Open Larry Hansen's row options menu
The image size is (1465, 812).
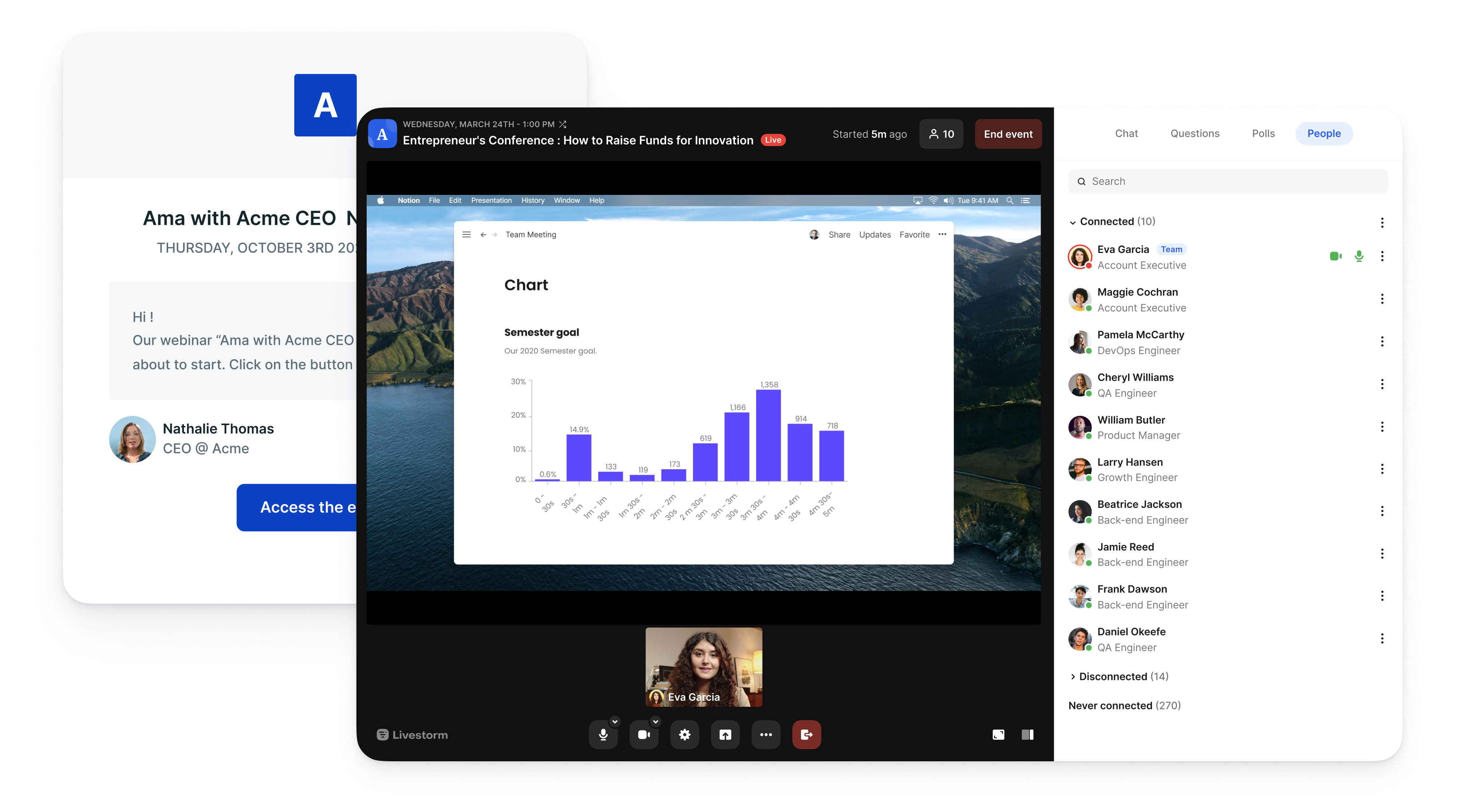[1382, 469]
